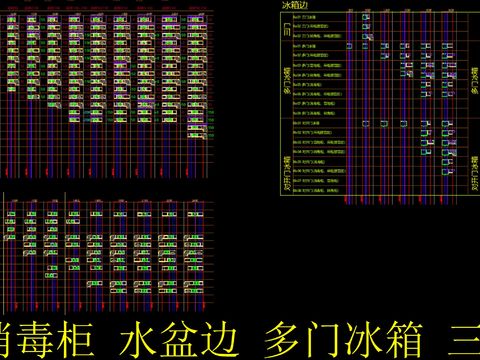480x360 pixels.
Task: Select the large 多门冰箱 caption at bottom
Action: click(x=343, y=340)
